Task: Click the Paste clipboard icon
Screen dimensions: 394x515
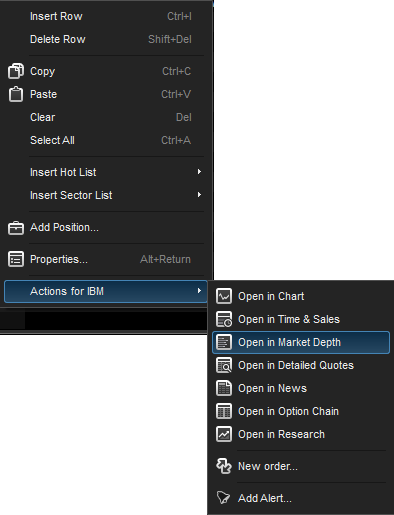Action: tap(16, 94)
